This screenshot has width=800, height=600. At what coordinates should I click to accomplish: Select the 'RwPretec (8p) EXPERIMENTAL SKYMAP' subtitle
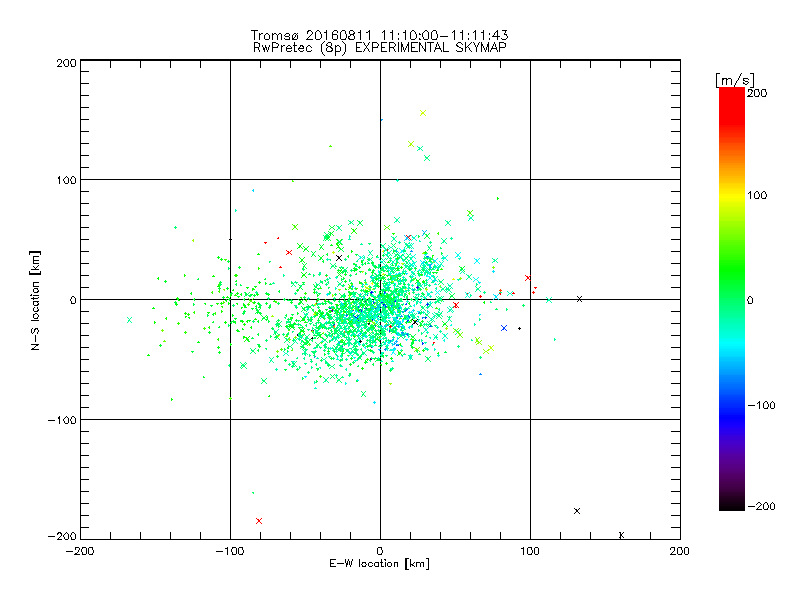[x=379, y=47]
